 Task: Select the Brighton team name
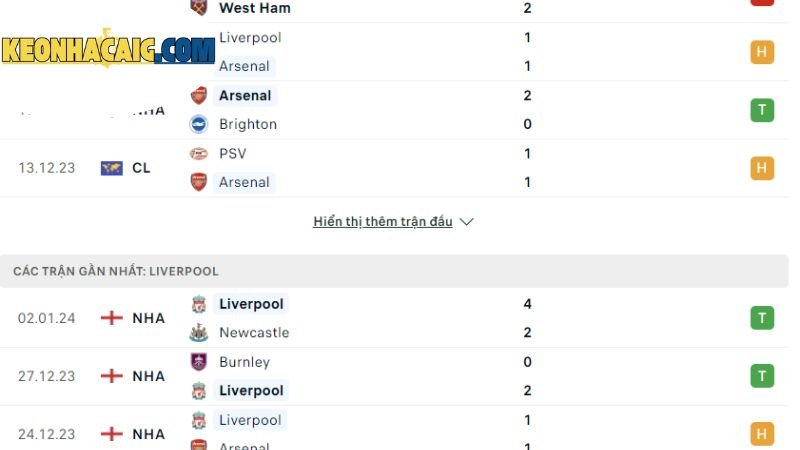(248, 124)
